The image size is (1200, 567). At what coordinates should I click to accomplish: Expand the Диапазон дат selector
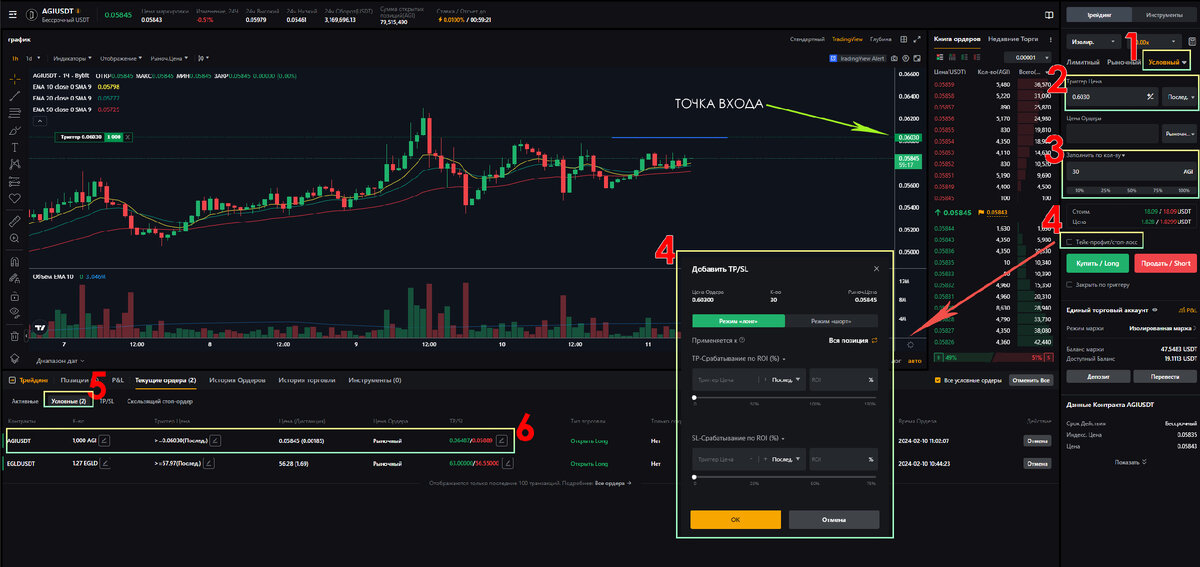point(59,360)
